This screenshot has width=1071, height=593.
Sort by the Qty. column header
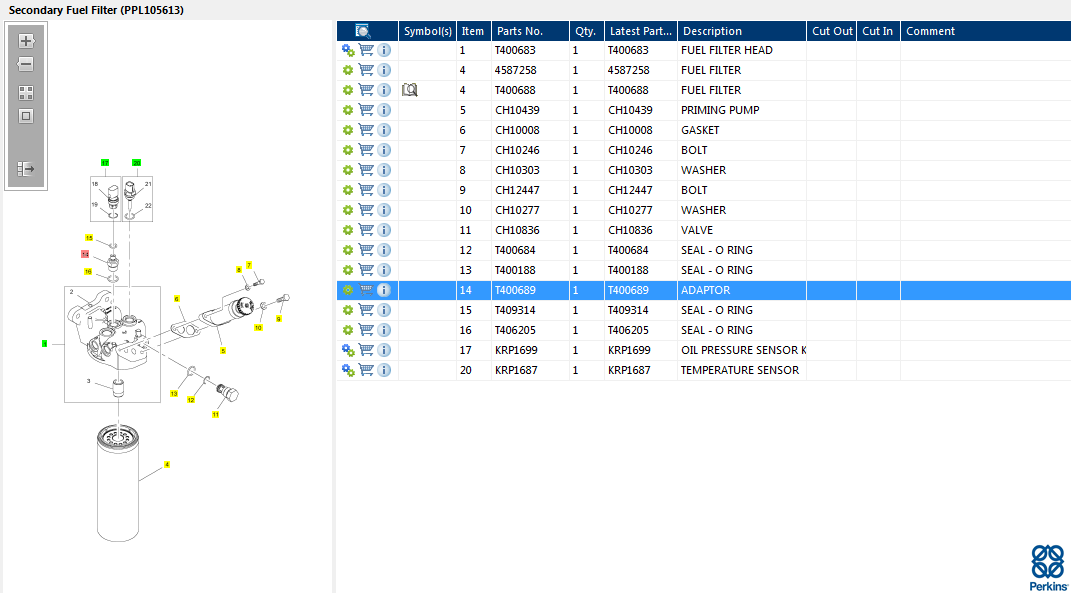tap(587, 31)
